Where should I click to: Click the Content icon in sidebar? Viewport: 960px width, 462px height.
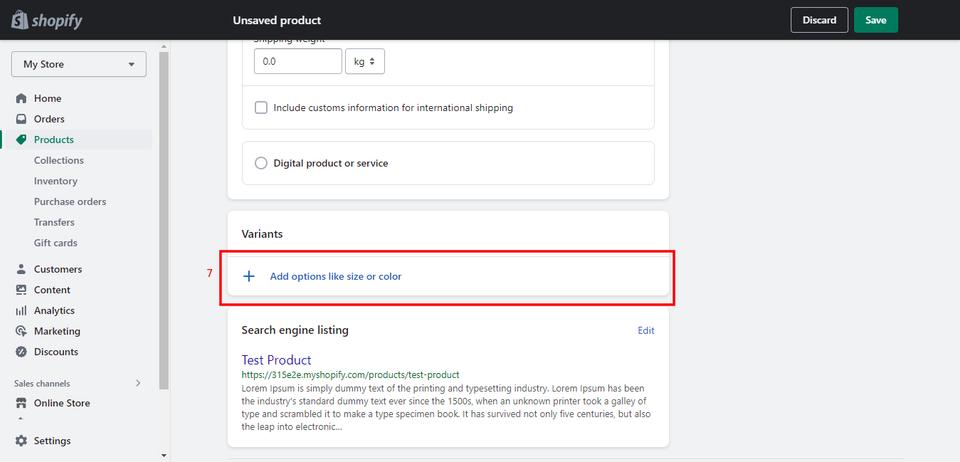point(21,289)
